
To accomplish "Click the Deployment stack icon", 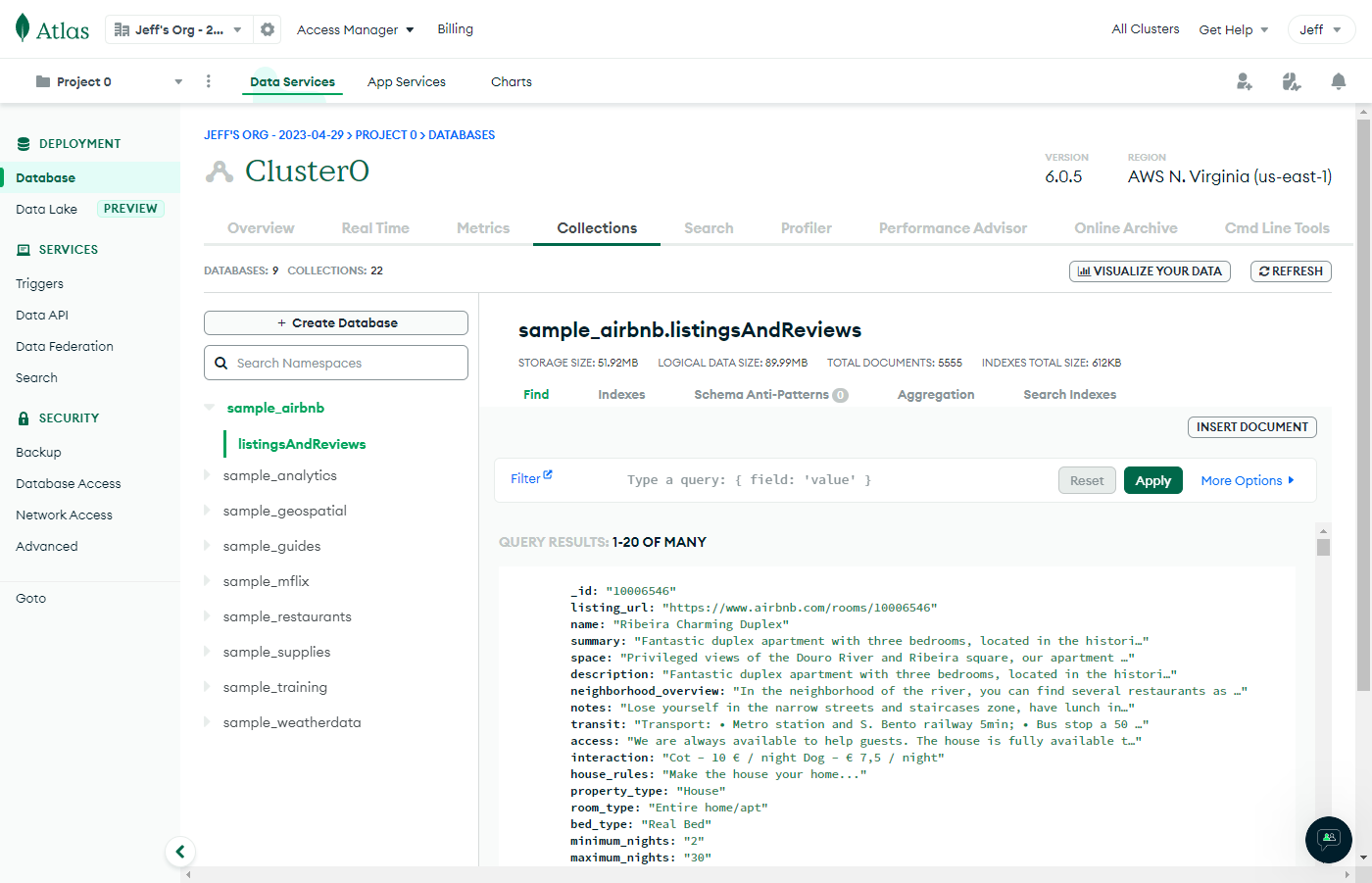I will 24,144.
